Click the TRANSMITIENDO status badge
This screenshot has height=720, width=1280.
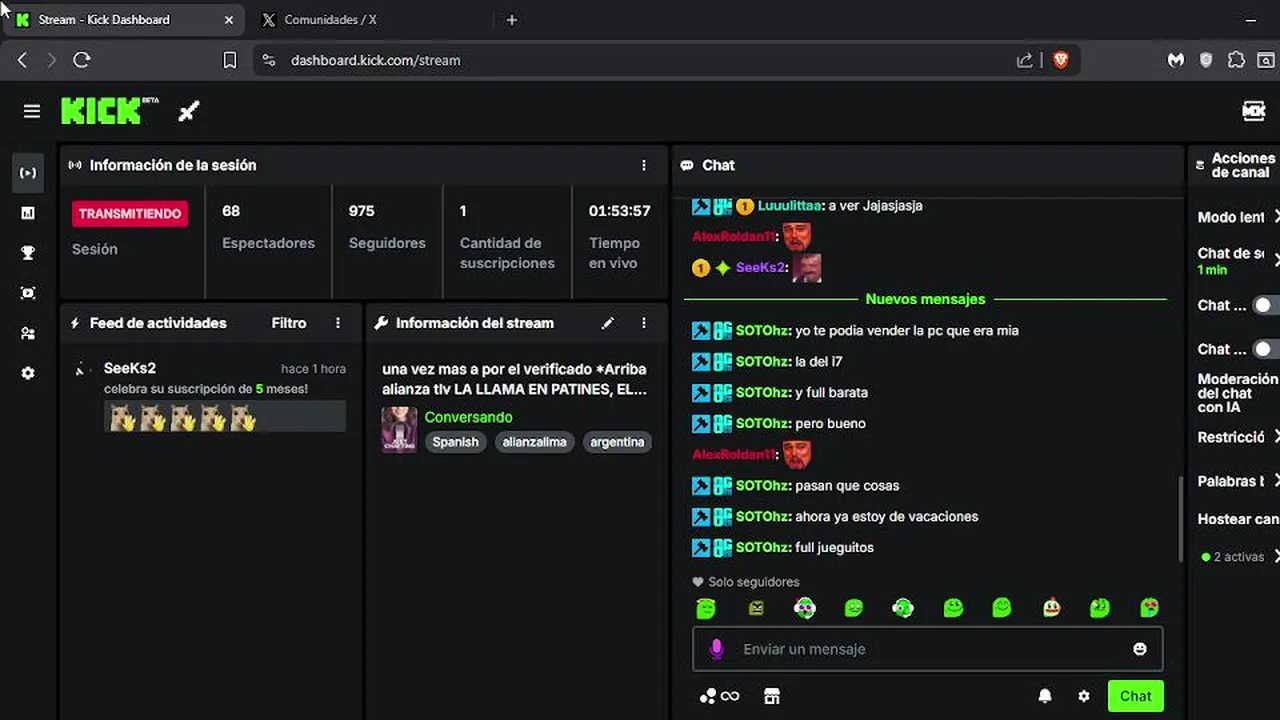coord(130,213)
